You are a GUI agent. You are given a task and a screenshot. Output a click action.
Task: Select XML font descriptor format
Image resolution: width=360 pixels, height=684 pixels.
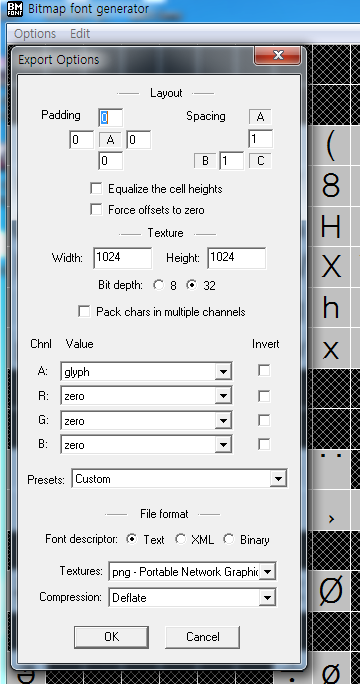pos(180,539)
